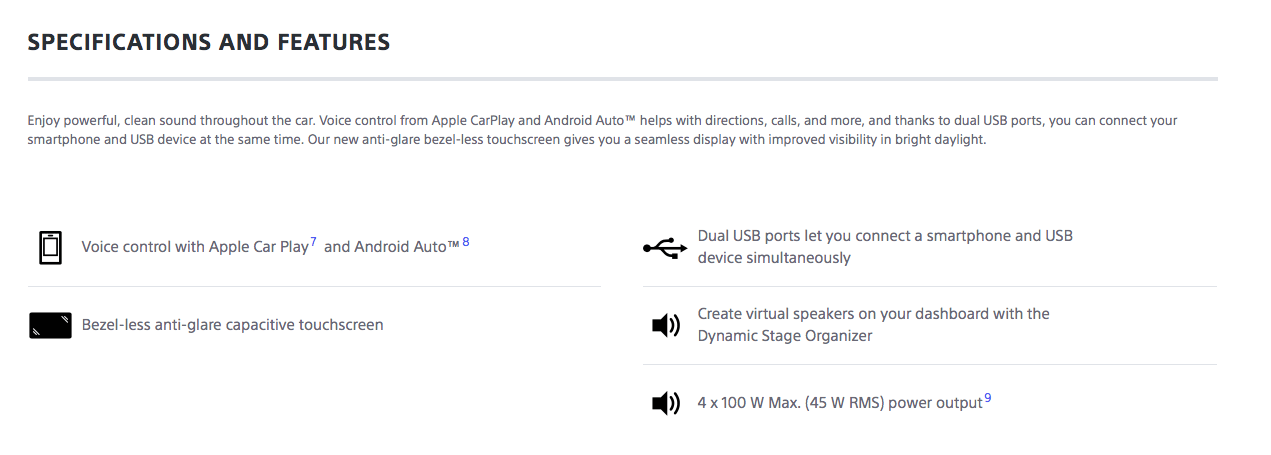Click the Specifications and Features heading
The image size is (1271, 455).
(x=209, y=42)
